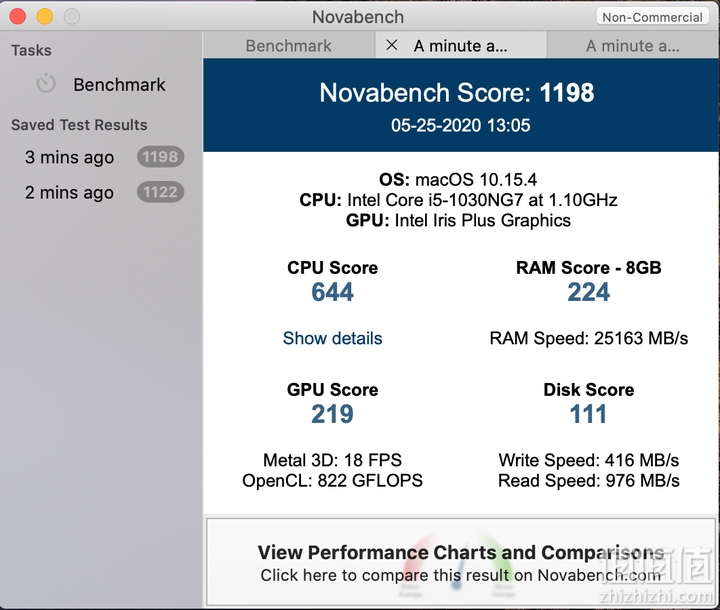The image size is (720, 610).
Task: Open the Benchmark task in sidebar
Action: point(101,85)
